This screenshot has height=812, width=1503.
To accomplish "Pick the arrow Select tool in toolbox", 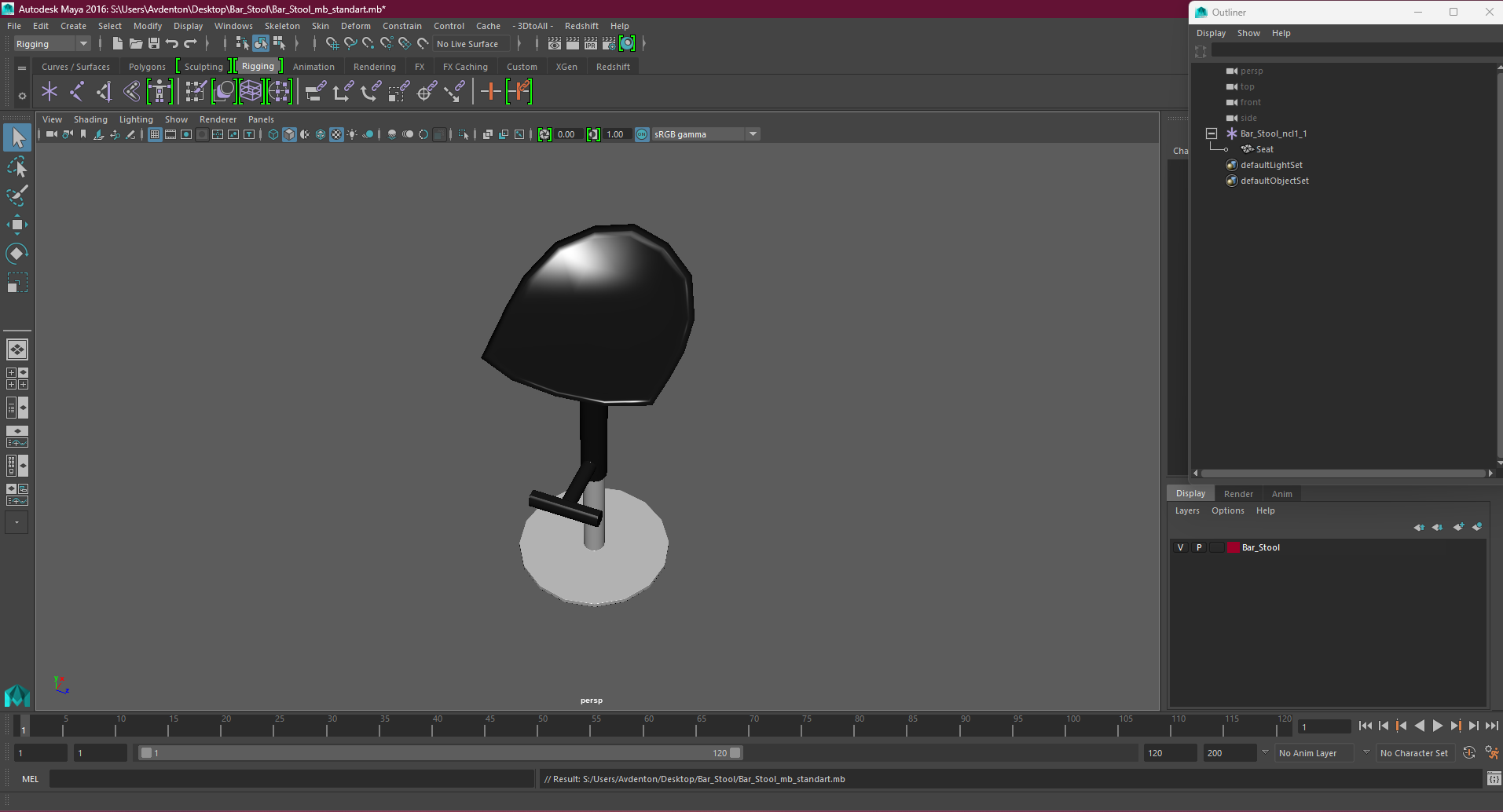I will click(16, 137).
